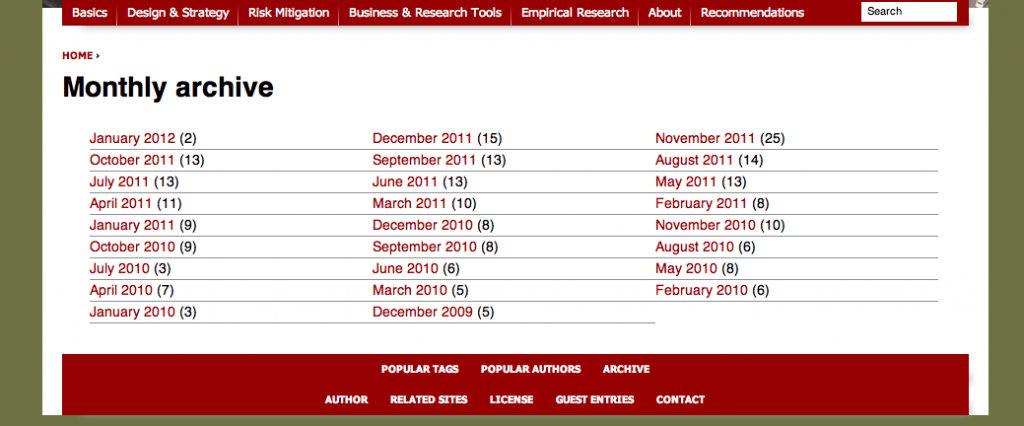Open Popular Authors in footer

530,370
